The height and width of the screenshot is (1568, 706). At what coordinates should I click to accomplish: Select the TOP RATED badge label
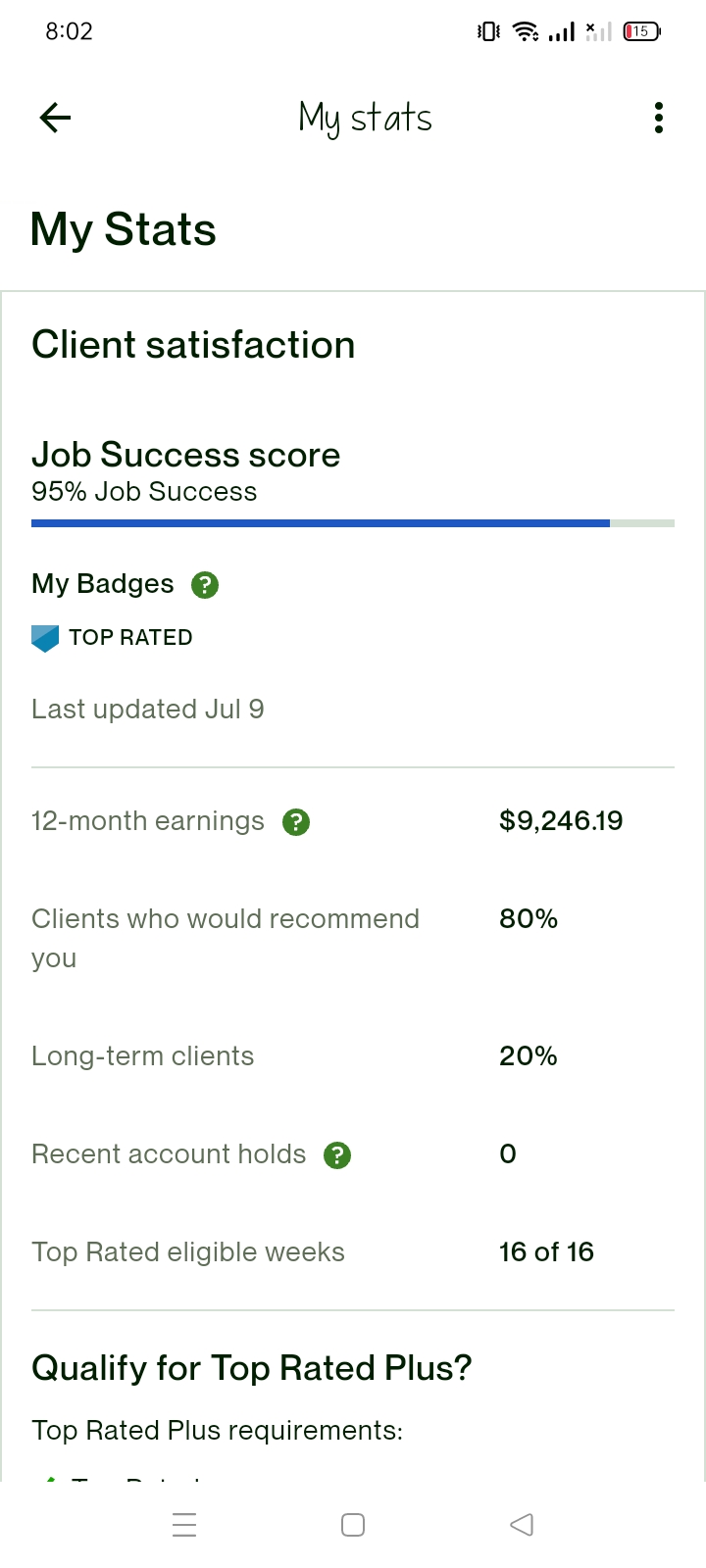(130, 638)
